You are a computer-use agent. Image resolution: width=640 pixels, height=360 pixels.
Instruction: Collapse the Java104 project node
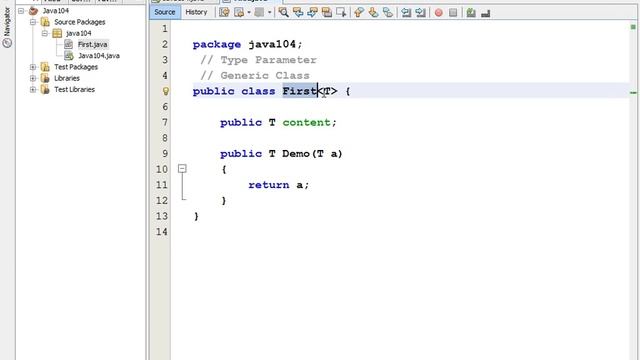click(21, 11)
